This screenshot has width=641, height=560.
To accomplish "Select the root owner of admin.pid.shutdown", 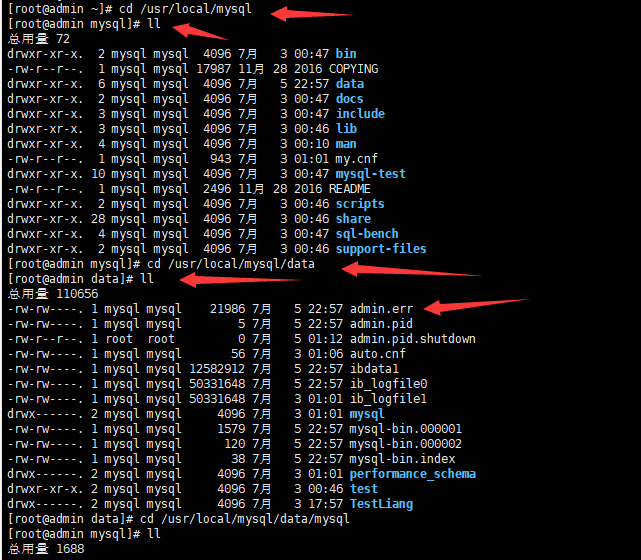I will tap(119, 339).
